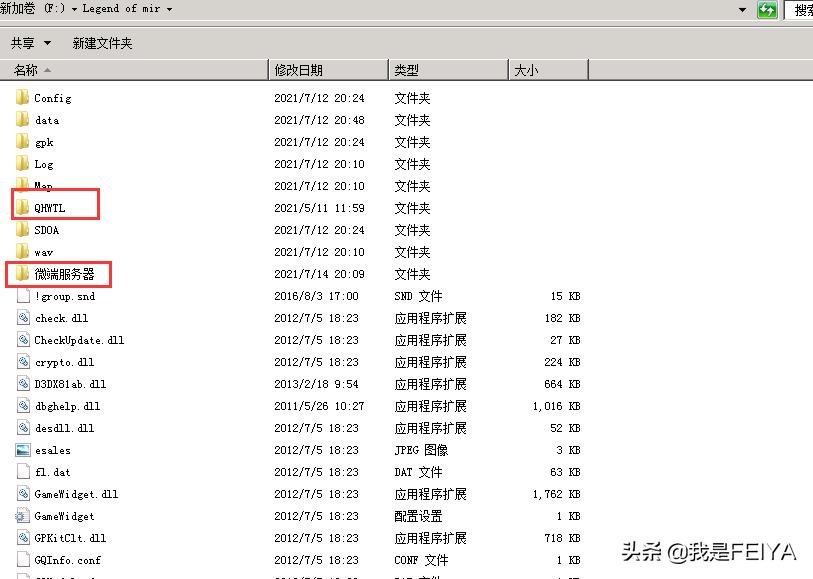Select the GameWidget 配置设置 file icon
Image resolution: width=813 pixels, height=579 pixels.
point(22,516)
